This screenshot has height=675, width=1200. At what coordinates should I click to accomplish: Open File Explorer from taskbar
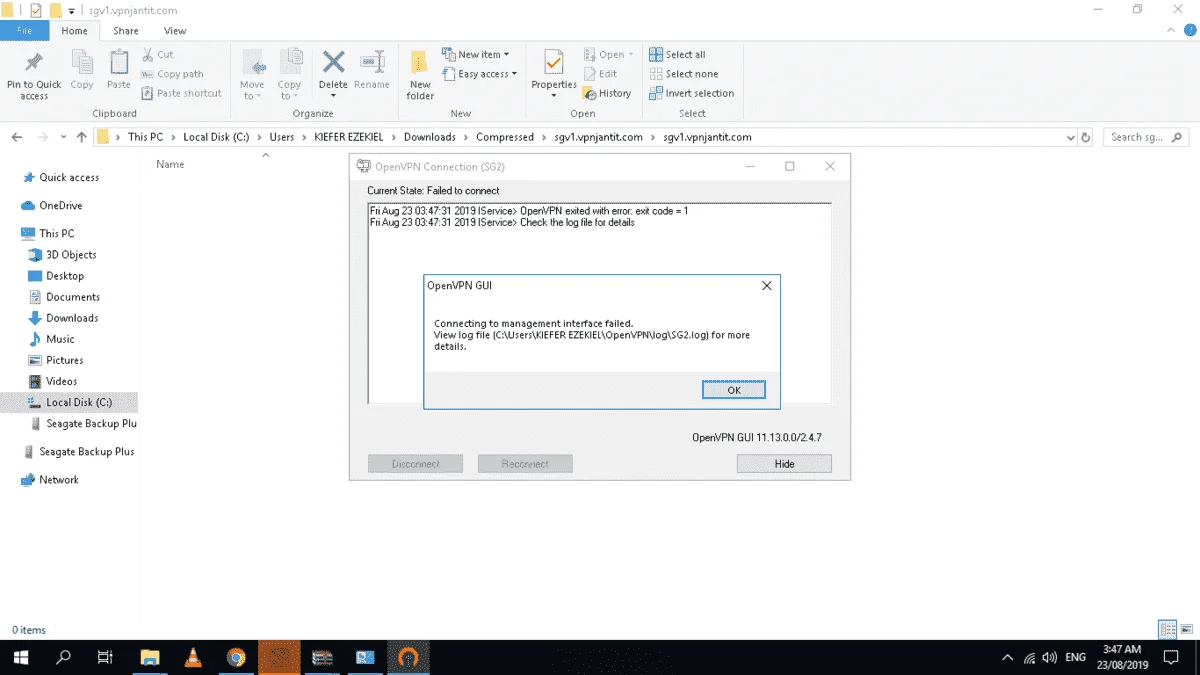pyautogui.click(x=150, y=657)
